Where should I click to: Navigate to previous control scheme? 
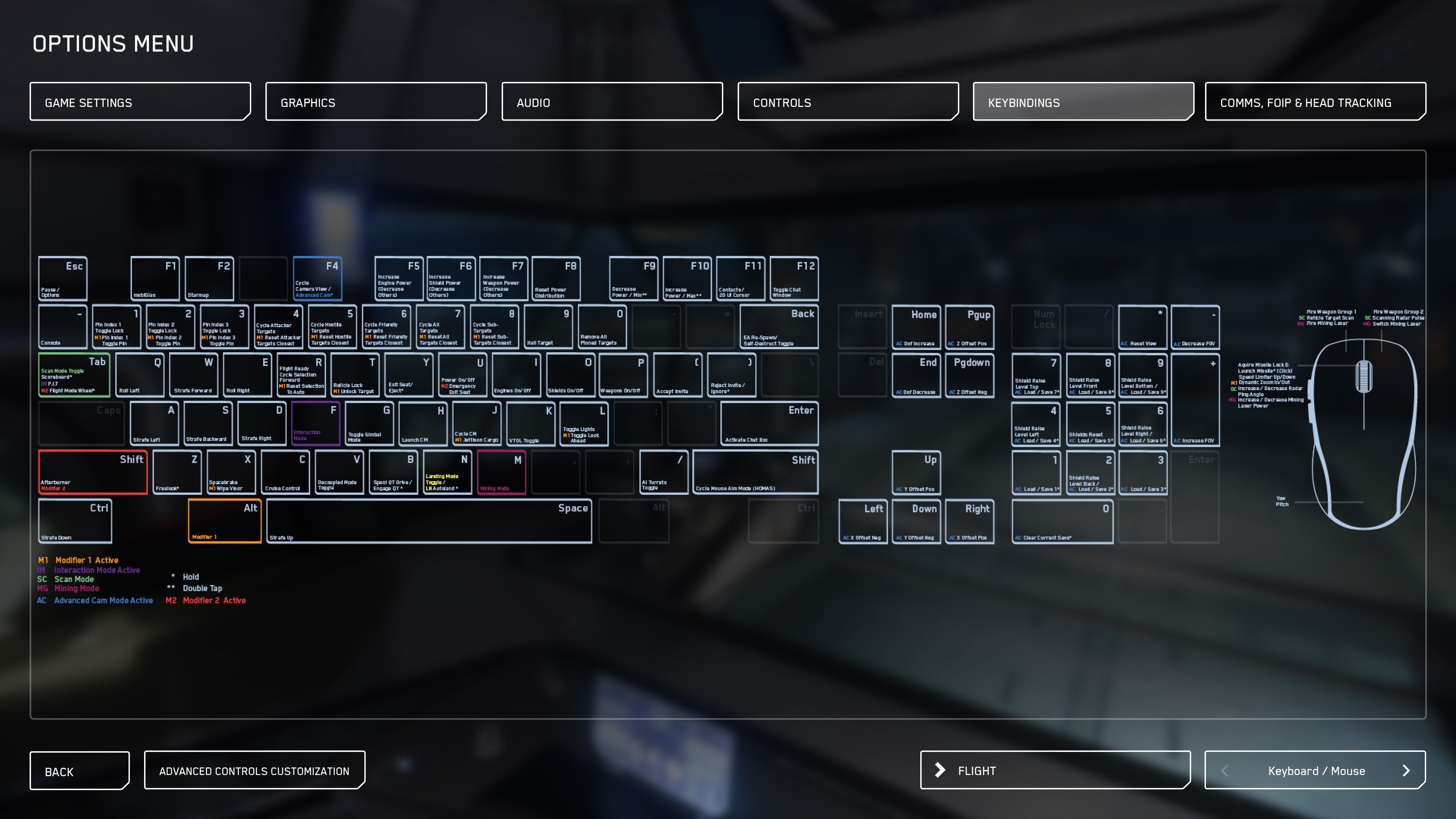[1224, 770]
